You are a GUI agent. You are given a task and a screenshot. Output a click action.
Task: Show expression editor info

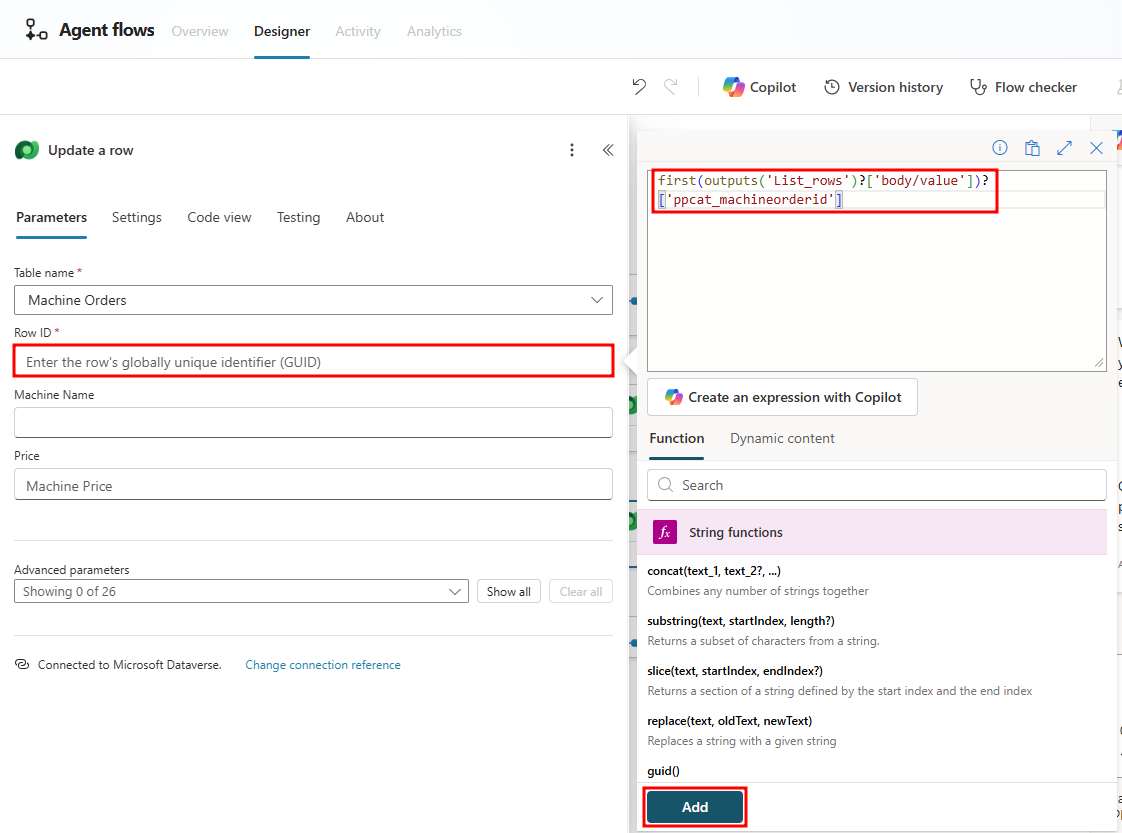click(1000, 147)
